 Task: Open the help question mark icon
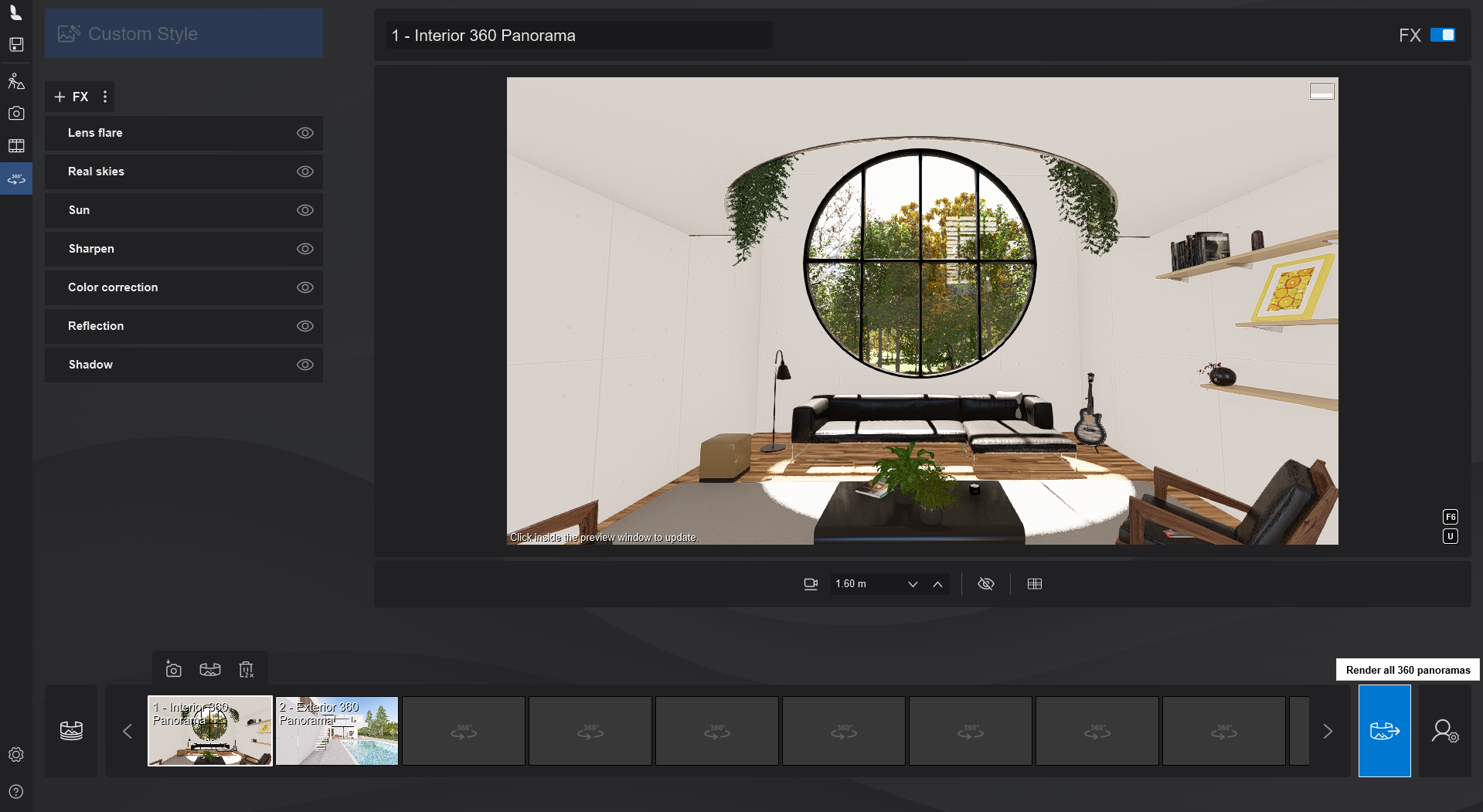[16, 792]
